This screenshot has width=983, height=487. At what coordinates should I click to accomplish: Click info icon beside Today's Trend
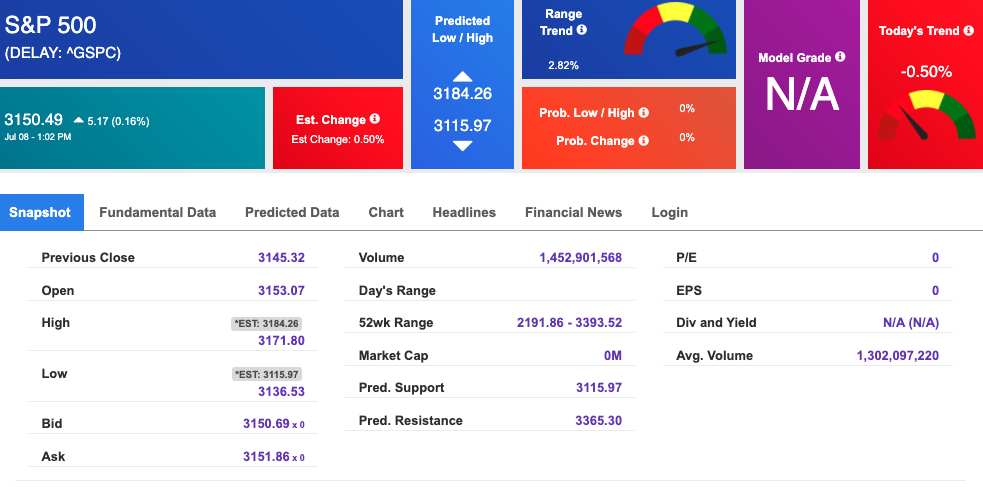pos(969,29)
